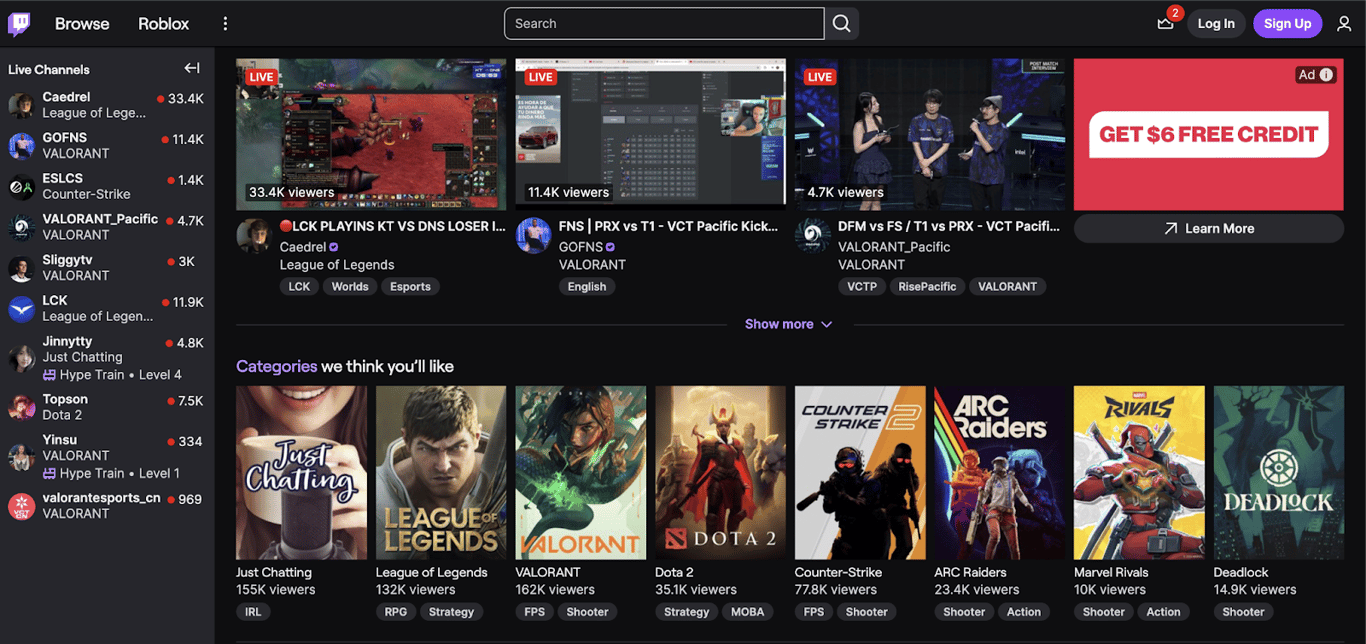Click valorantesports_cn's avatar in the sidebar

(21, 506)
